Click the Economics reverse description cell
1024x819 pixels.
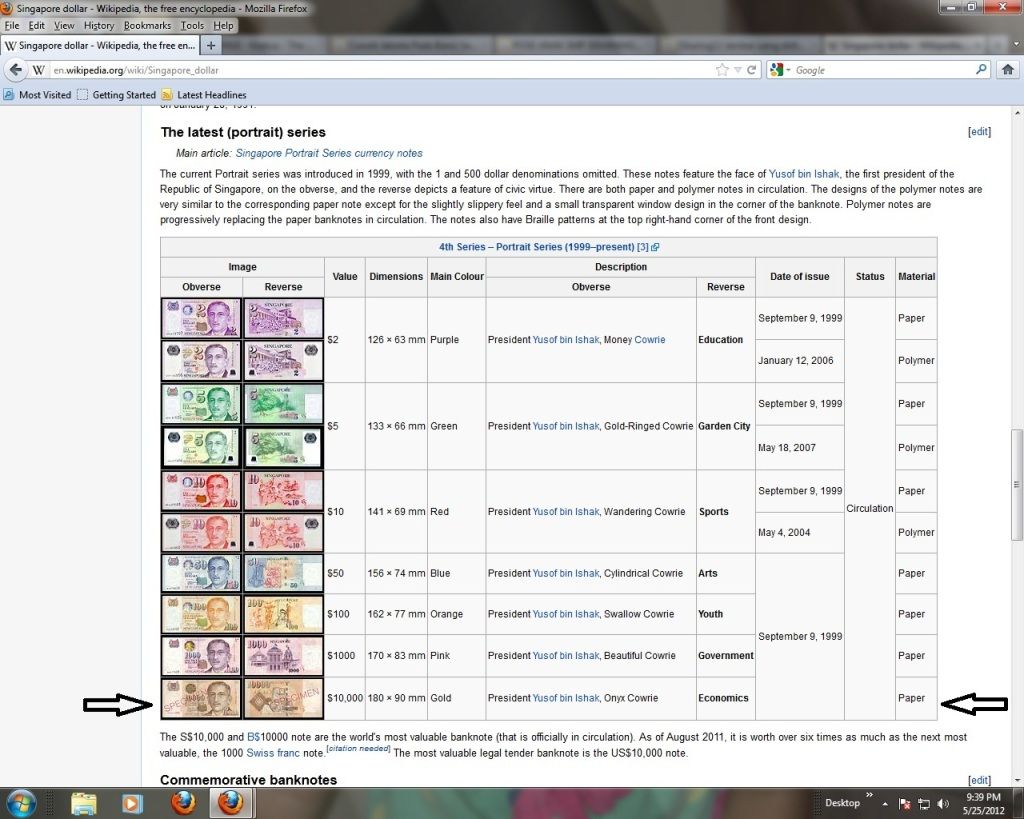tap(726, 698)
